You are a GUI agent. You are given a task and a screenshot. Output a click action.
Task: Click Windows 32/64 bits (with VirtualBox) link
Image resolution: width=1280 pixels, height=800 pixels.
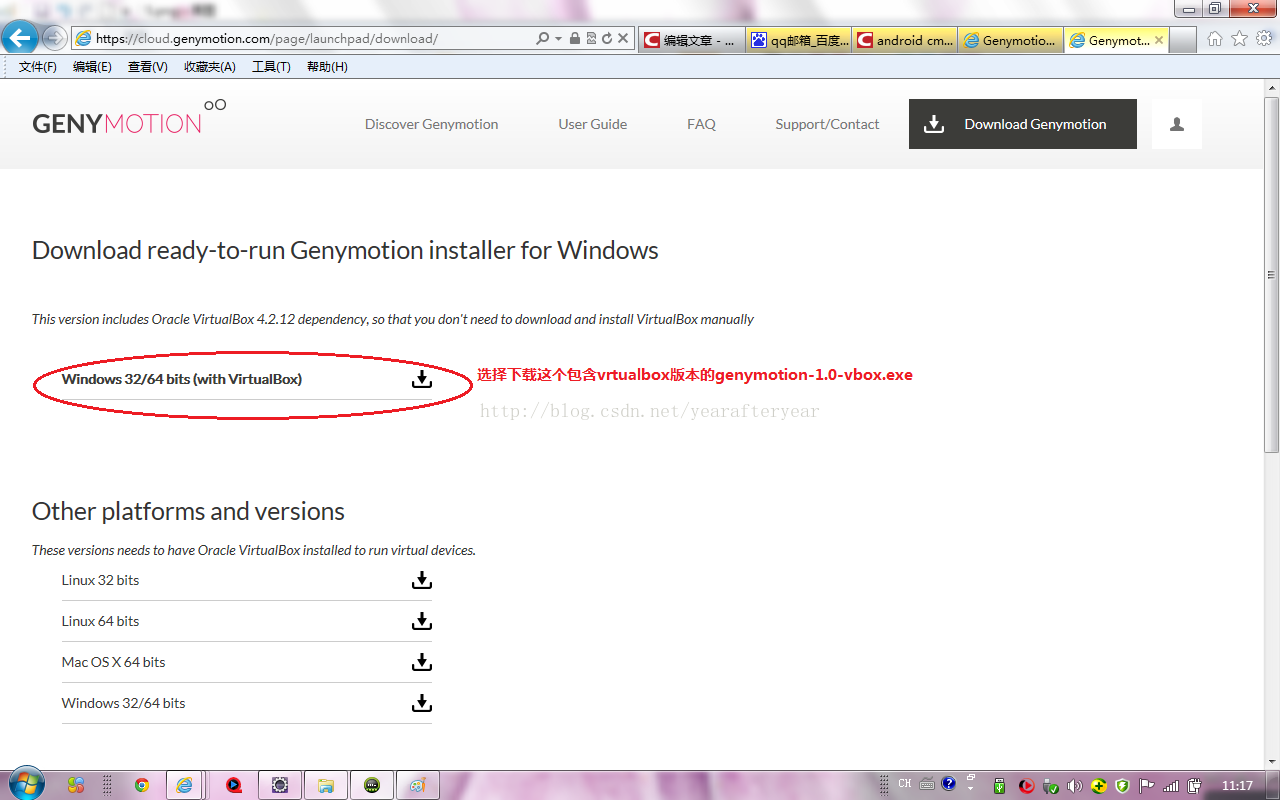pyautogui.click(x=182, y=379)
